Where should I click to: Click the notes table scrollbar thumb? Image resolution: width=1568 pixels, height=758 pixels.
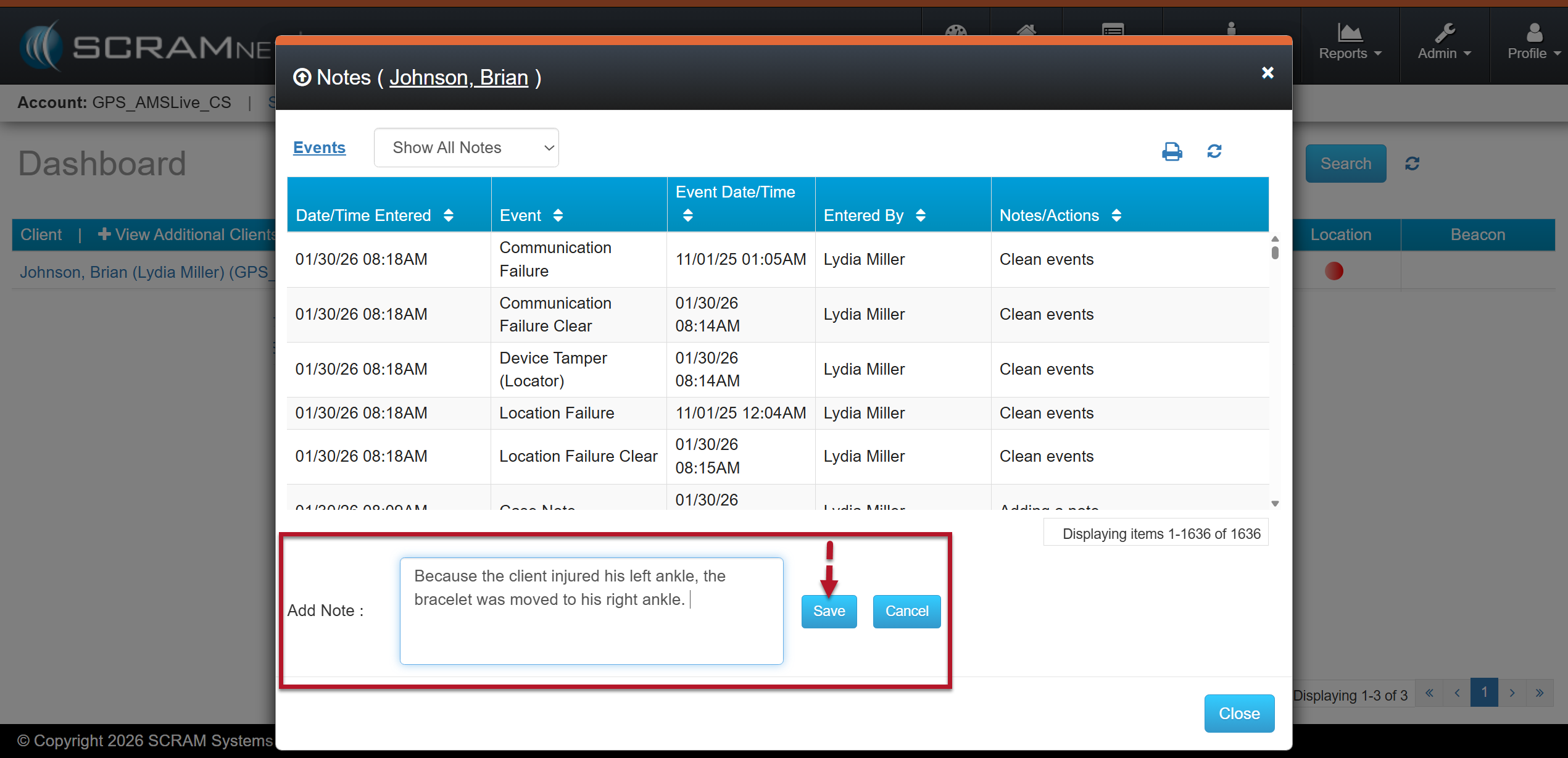point(1275,252)
